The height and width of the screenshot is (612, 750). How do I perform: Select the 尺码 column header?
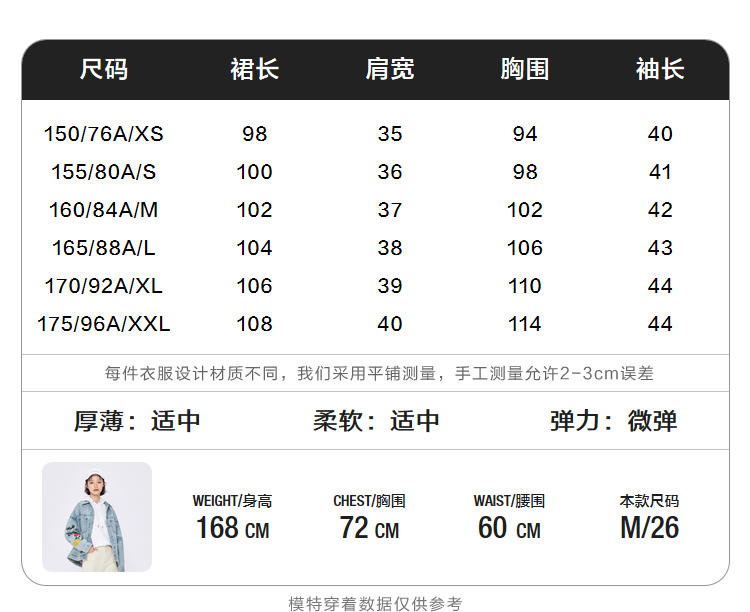point(104,69)
